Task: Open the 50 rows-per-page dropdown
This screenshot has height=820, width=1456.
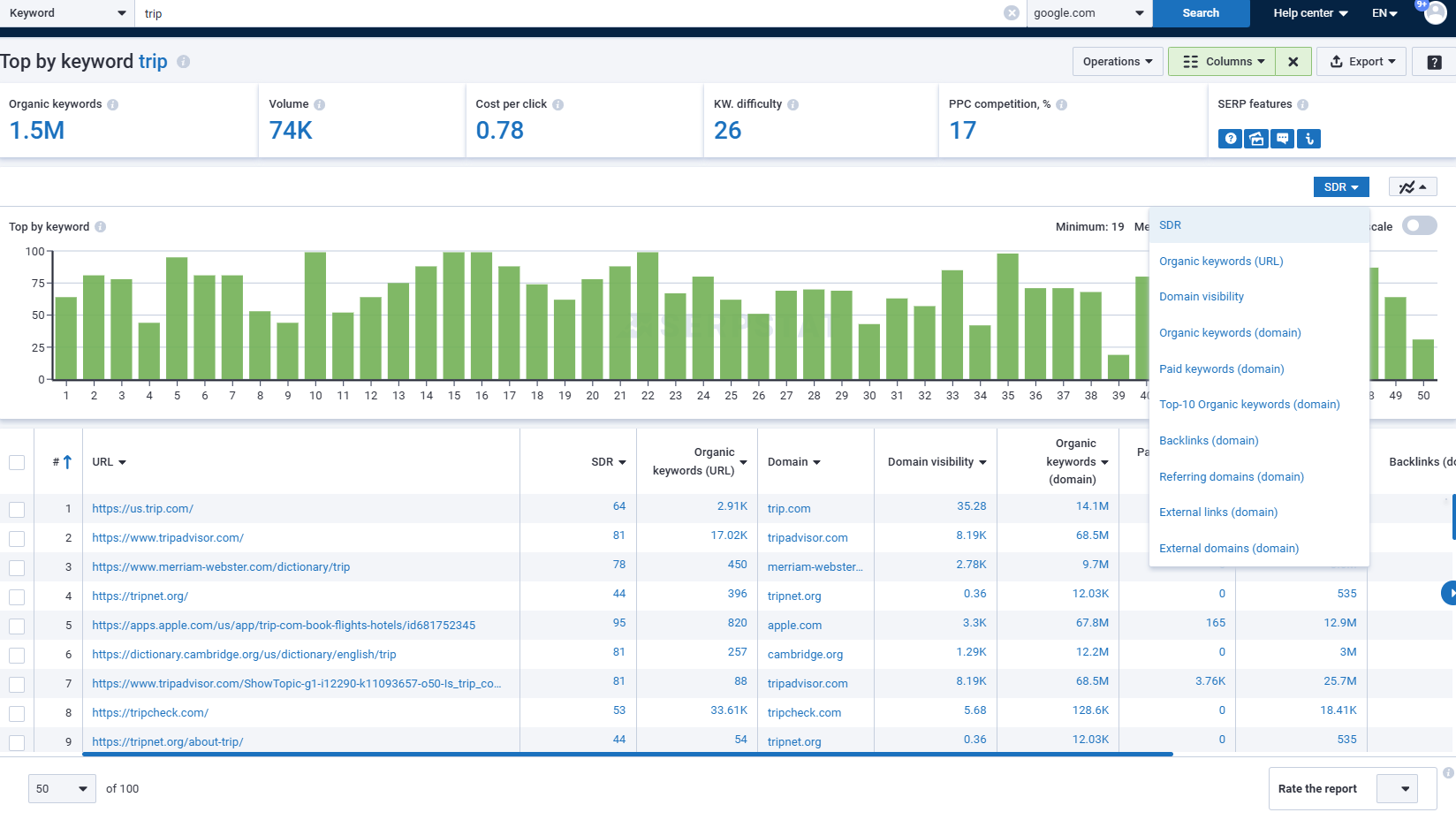Action: coord(61,789)
